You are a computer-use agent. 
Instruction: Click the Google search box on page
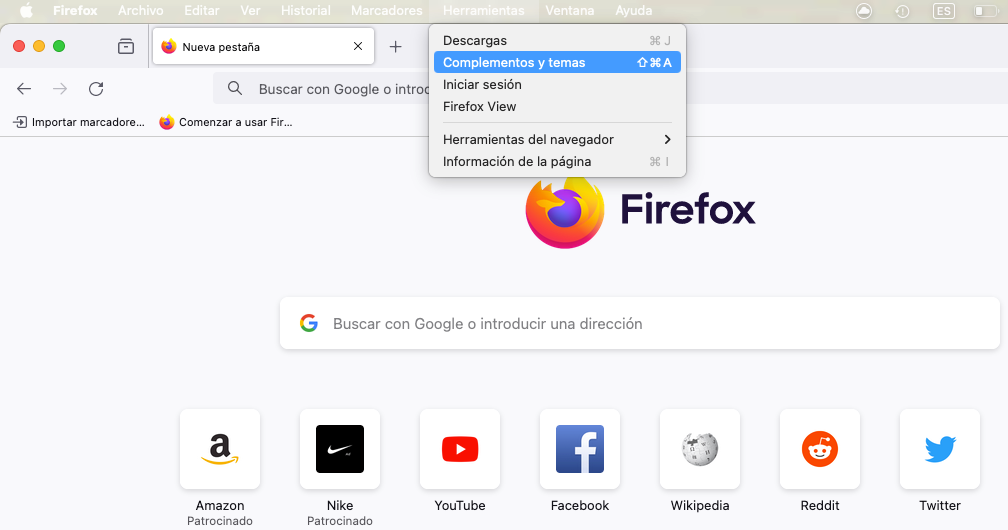coord(640,324)
